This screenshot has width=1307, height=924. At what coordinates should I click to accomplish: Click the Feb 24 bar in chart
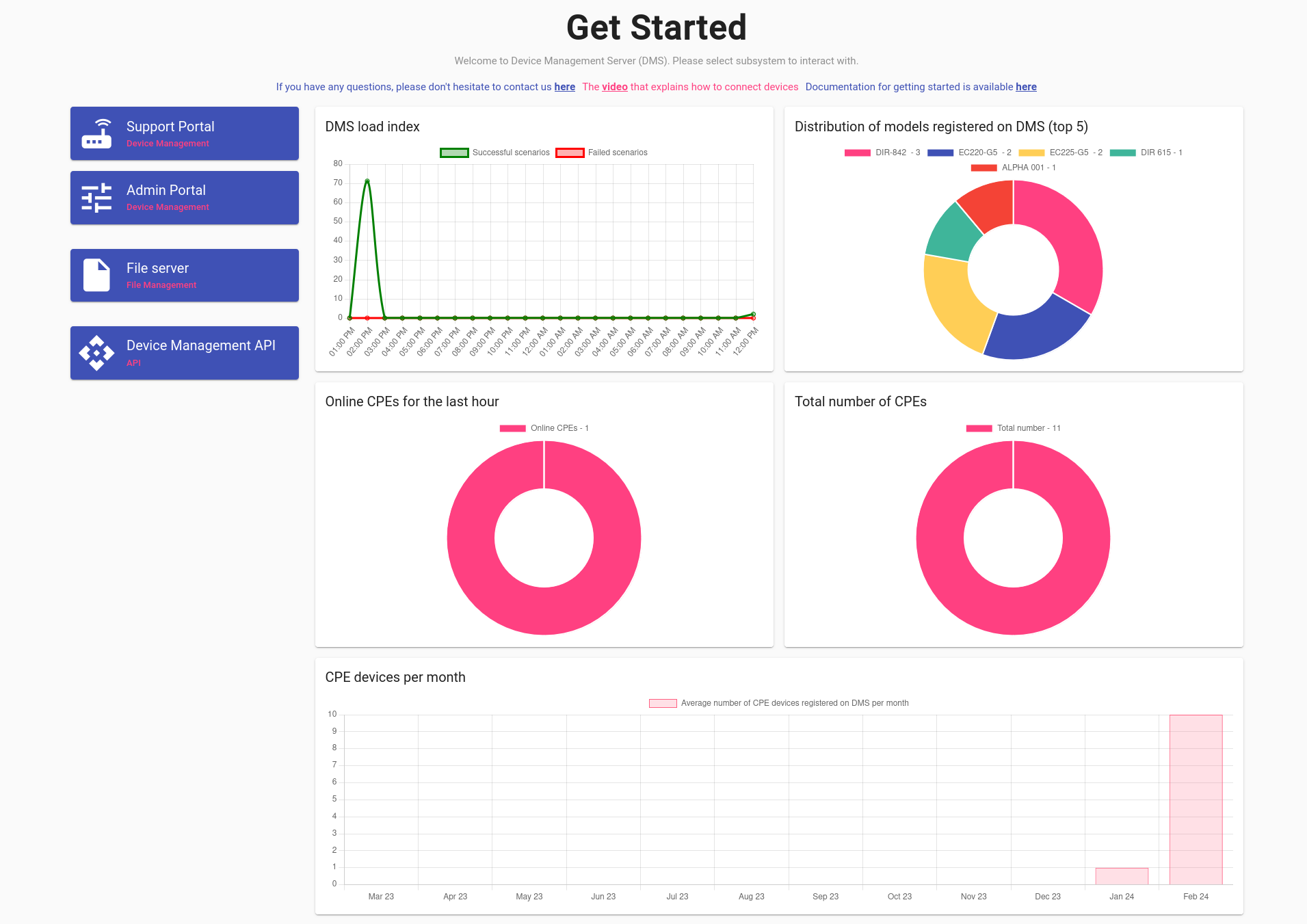coord(1196,799)
